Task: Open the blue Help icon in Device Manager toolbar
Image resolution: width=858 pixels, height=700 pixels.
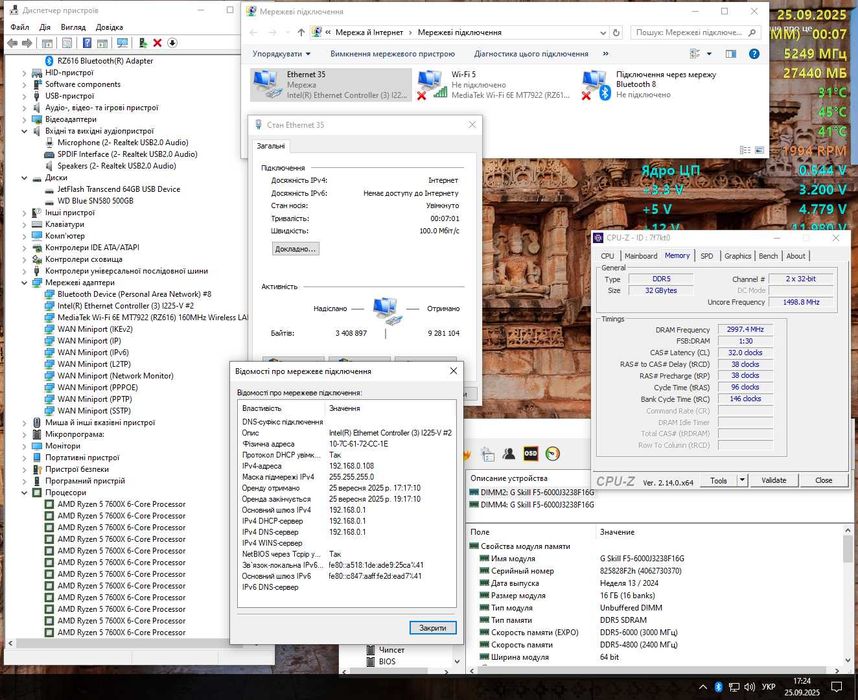Action: click(87, 43)
